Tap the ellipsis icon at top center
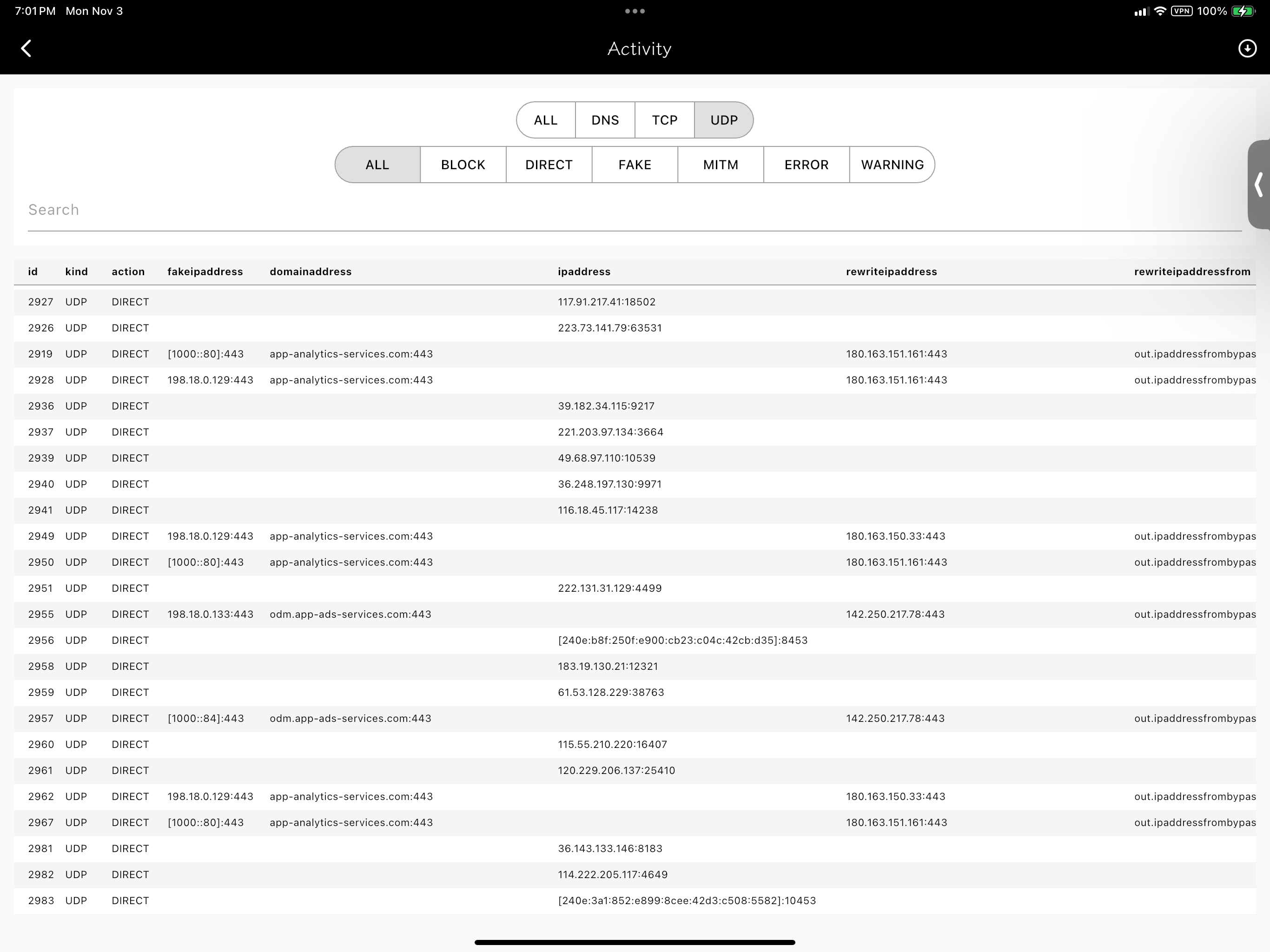 coord(635,10)
